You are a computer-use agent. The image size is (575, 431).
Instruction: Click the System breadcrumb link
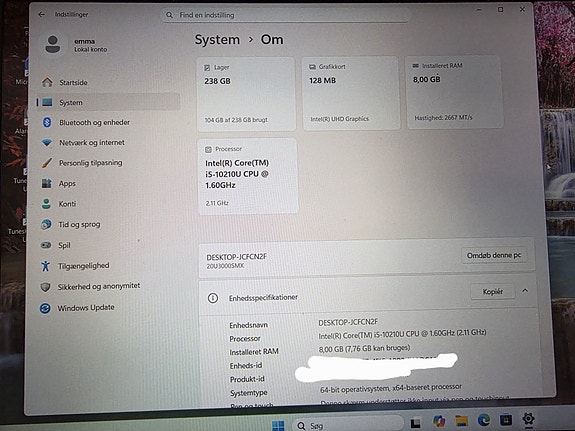[x=217, y=40]
